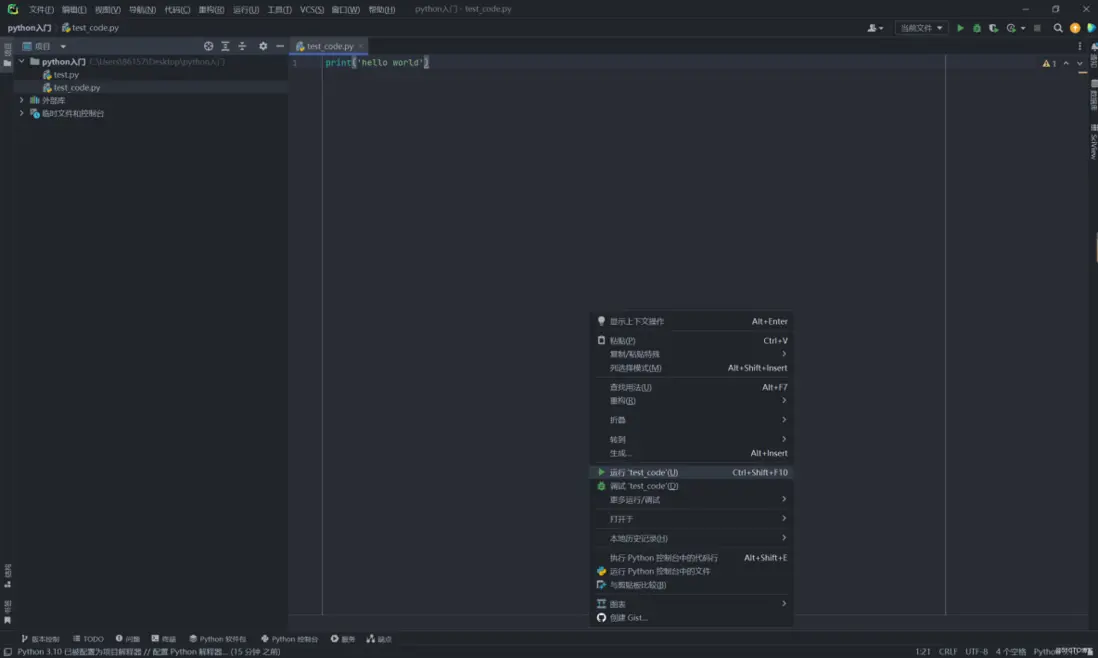The height and width of the screenshot is (658, 1098).
Task: Click the Debug bug icon in the toolbar
Action: click(977, 28)
